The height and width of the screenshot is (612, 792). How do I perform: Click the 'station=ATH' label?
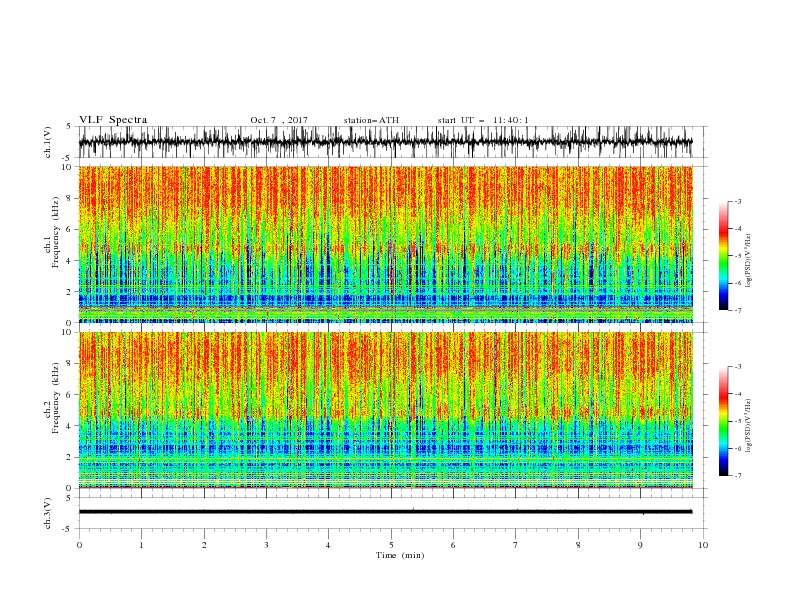[371, 120]
